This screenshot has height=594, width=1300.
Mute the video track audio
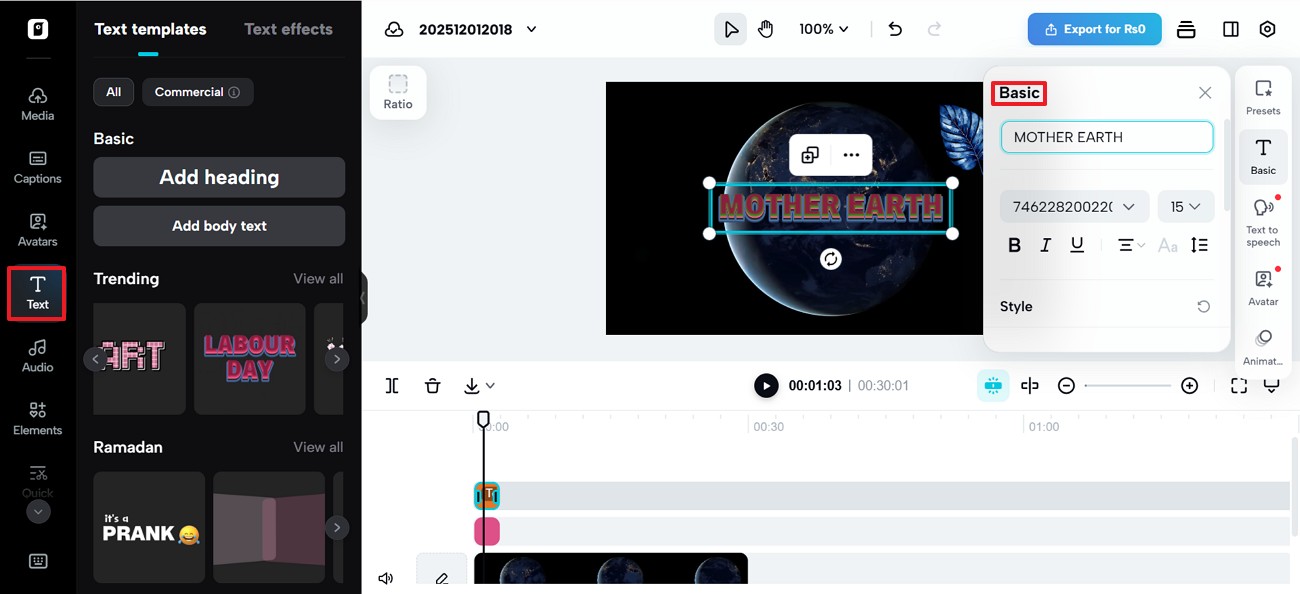[385, 578]
